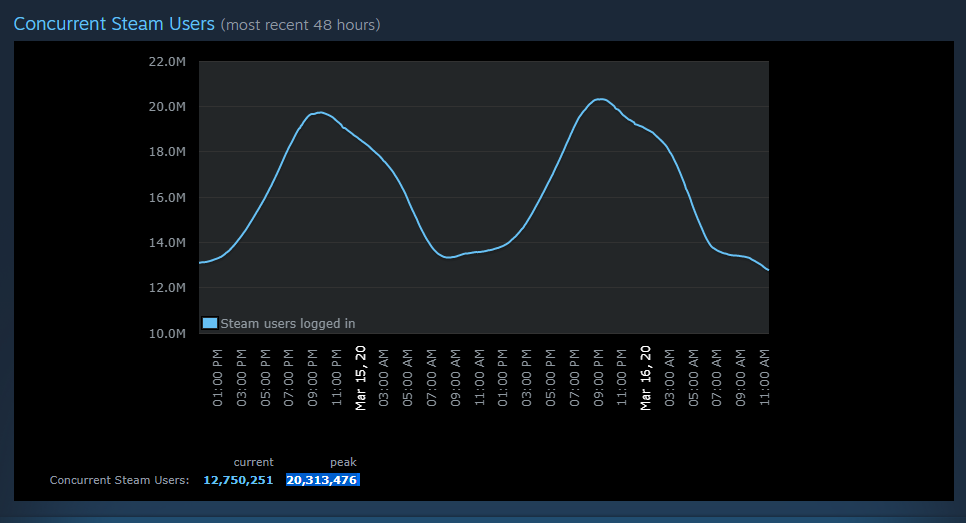Viewport: 966px width, 523px height.
Task: Click the 'peak' column header
Action: tap(343, 462)
